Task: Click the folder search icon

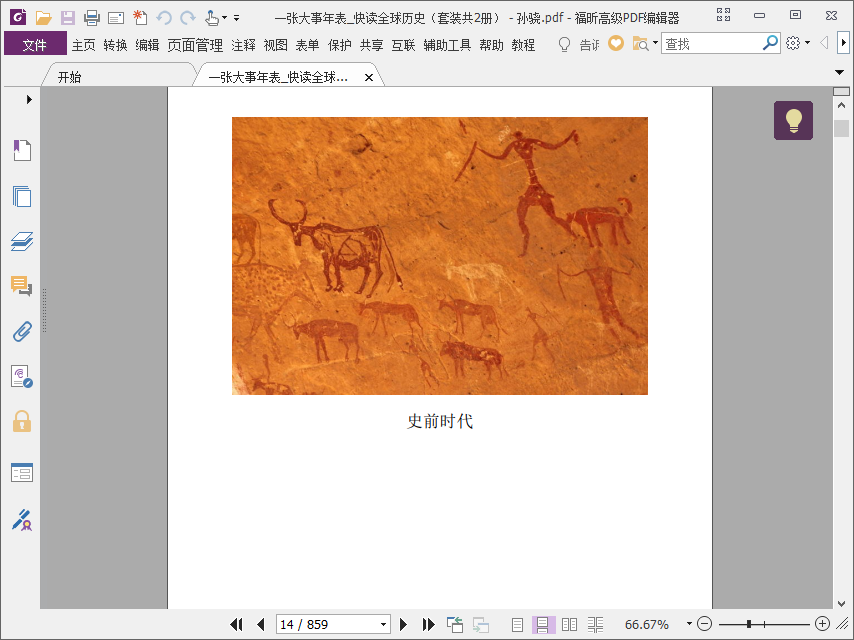Action: 640,43
